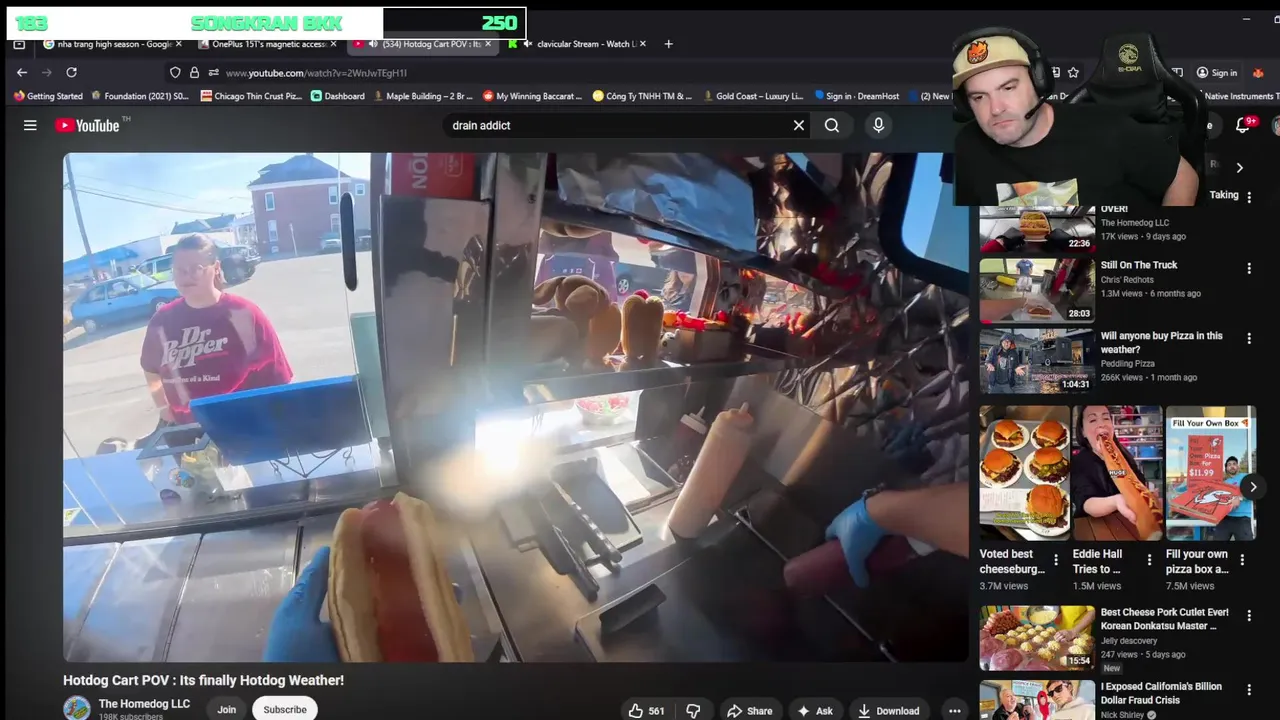Open menu for 22:36 Homedog LLC video

pos(1249,198)
